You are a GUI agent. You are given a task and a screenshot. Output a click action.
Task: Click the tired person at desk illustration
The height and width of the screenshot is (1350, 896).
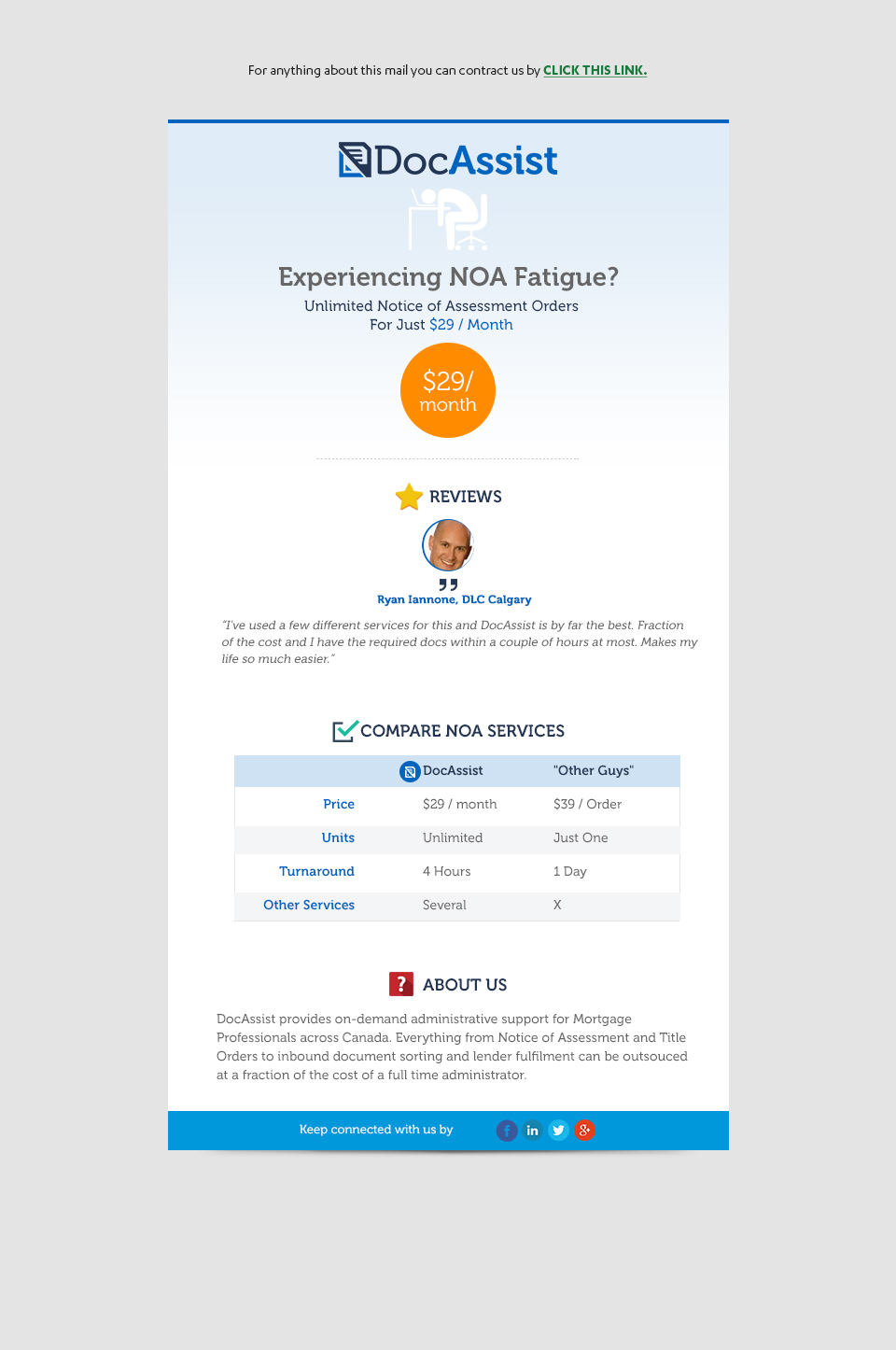pyautogui.click(x=449, y=219)
